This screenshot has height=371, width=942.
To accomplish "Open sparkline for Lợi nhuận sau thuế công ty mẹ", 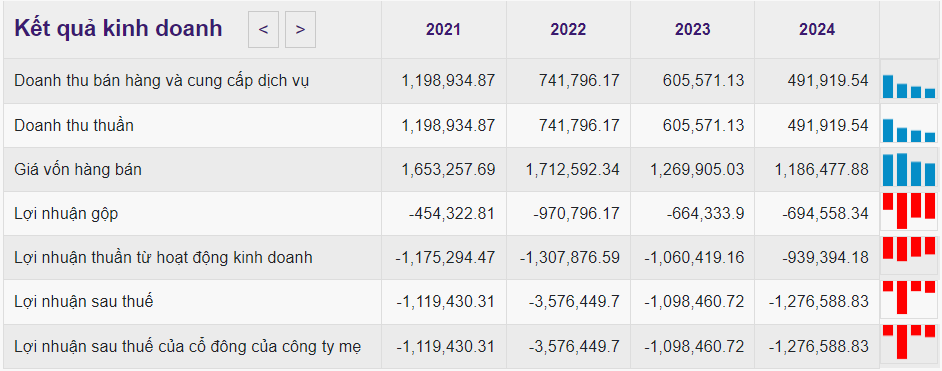I will tap(909, 346).
